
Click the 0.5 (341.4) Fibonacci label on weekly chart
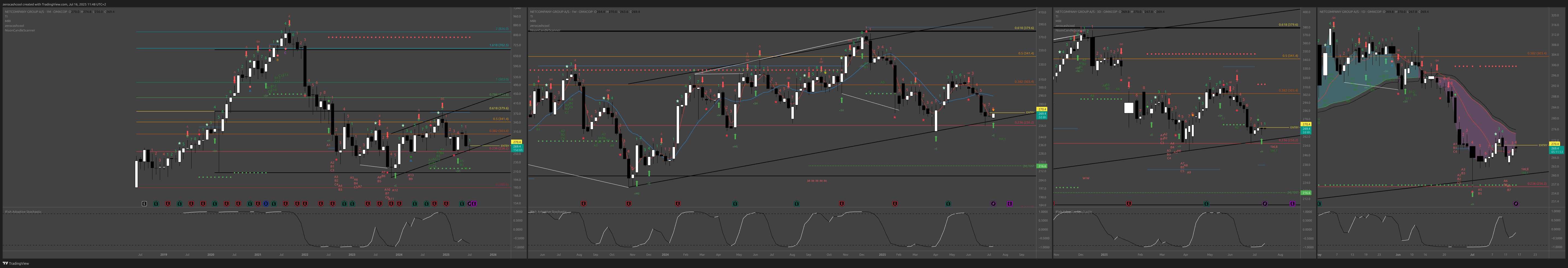tap(1026, 54)
